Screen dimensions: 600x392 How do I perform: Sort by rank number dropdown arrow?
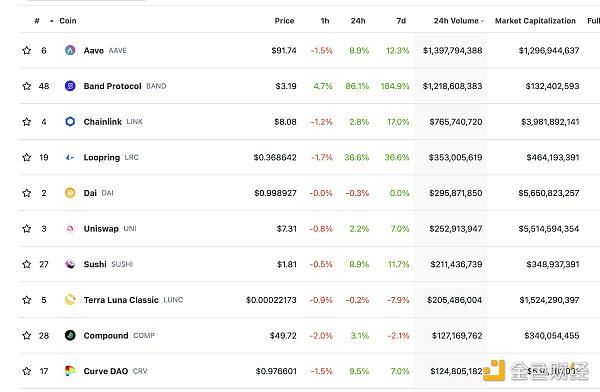pyautogui.click(x=52, y=21)
